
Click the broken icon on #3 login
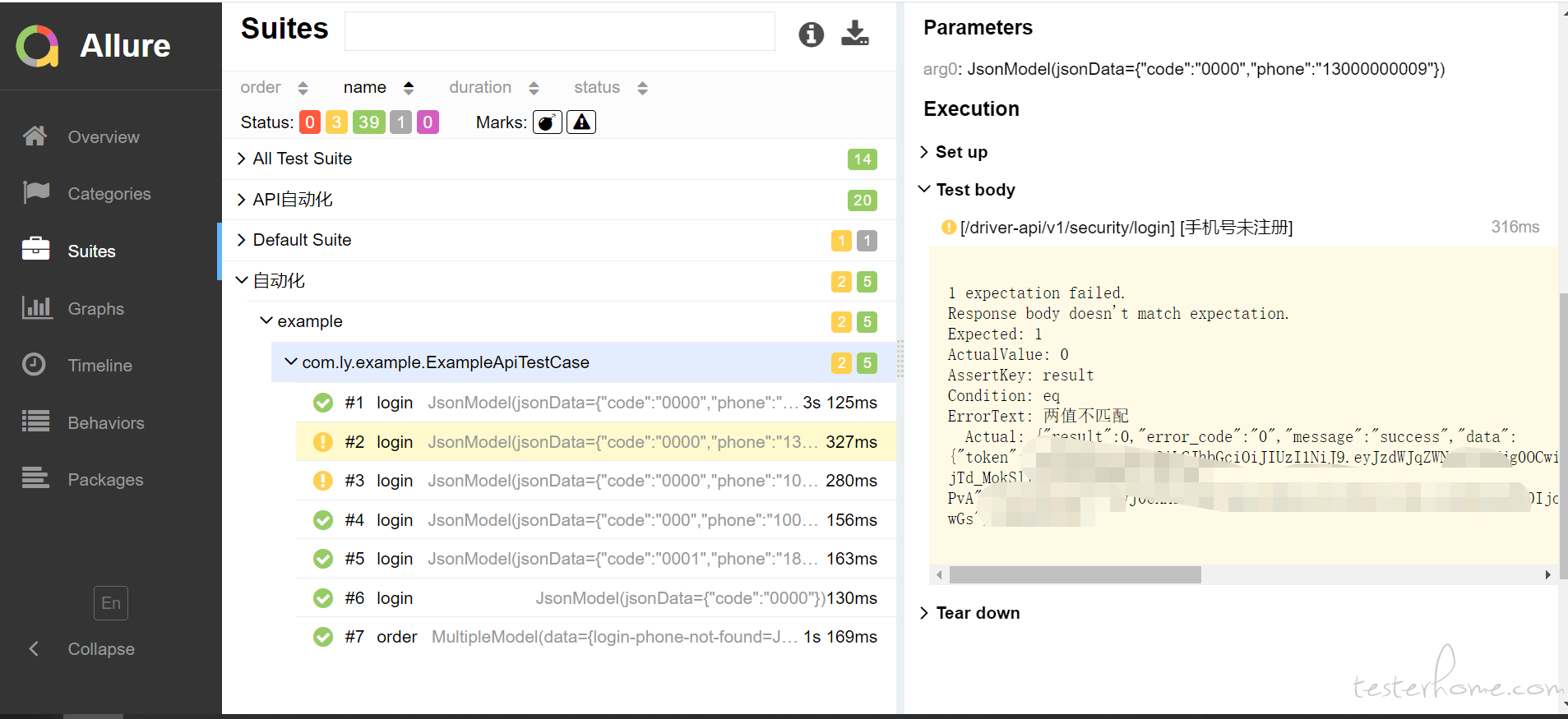[323, 481]
